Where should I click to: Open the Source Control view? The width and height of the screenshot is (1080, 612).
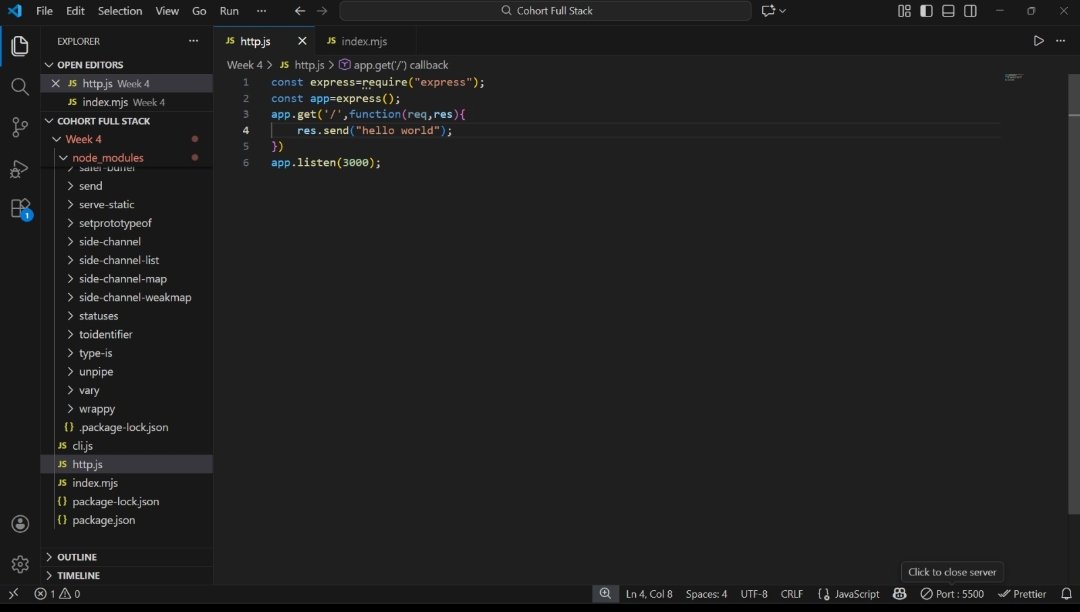pyautogui.click(x=20, y=127)
